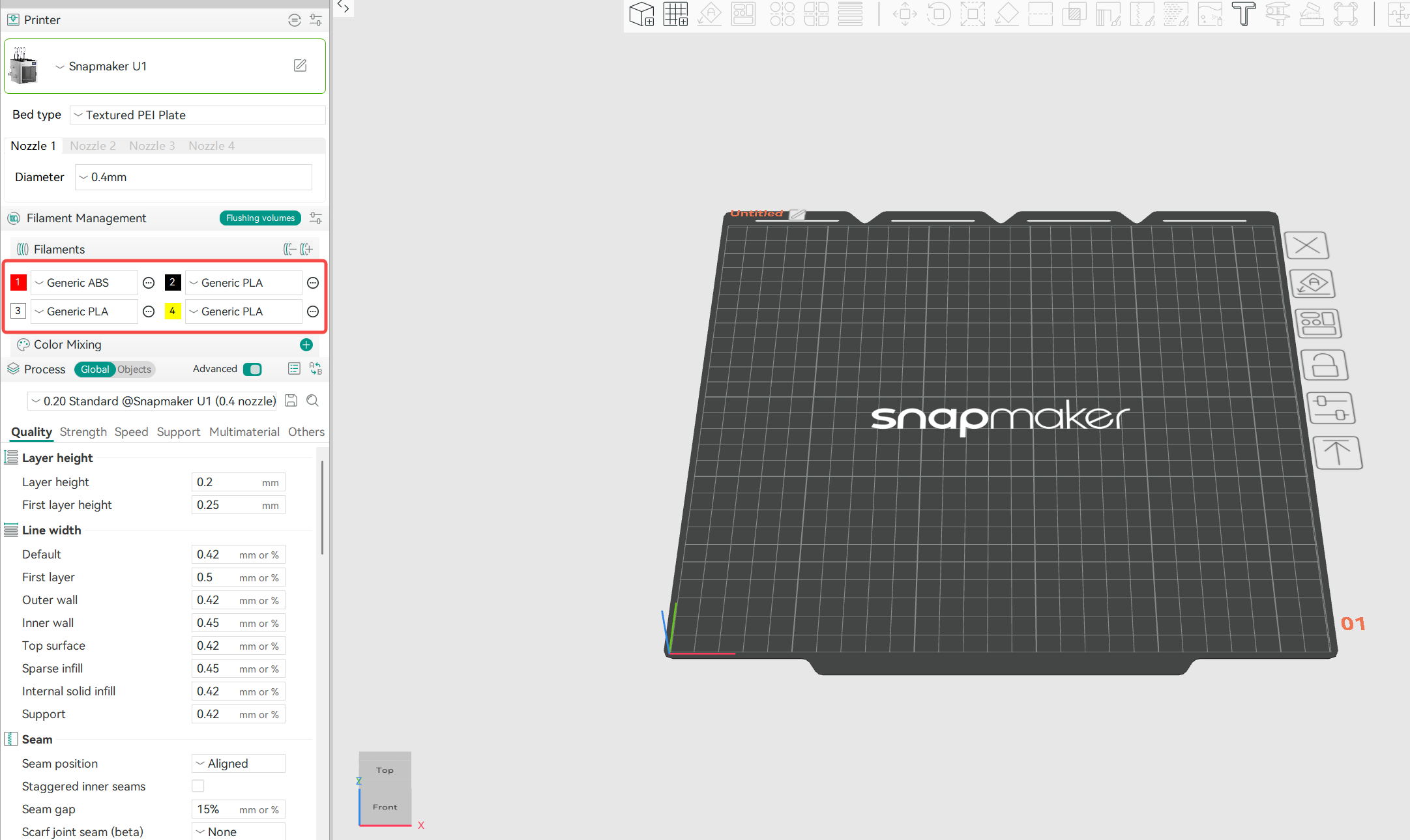This screenshot has width=1410, height=840.
Task: Click the red filament 1 color swatch
Action: 18,283
